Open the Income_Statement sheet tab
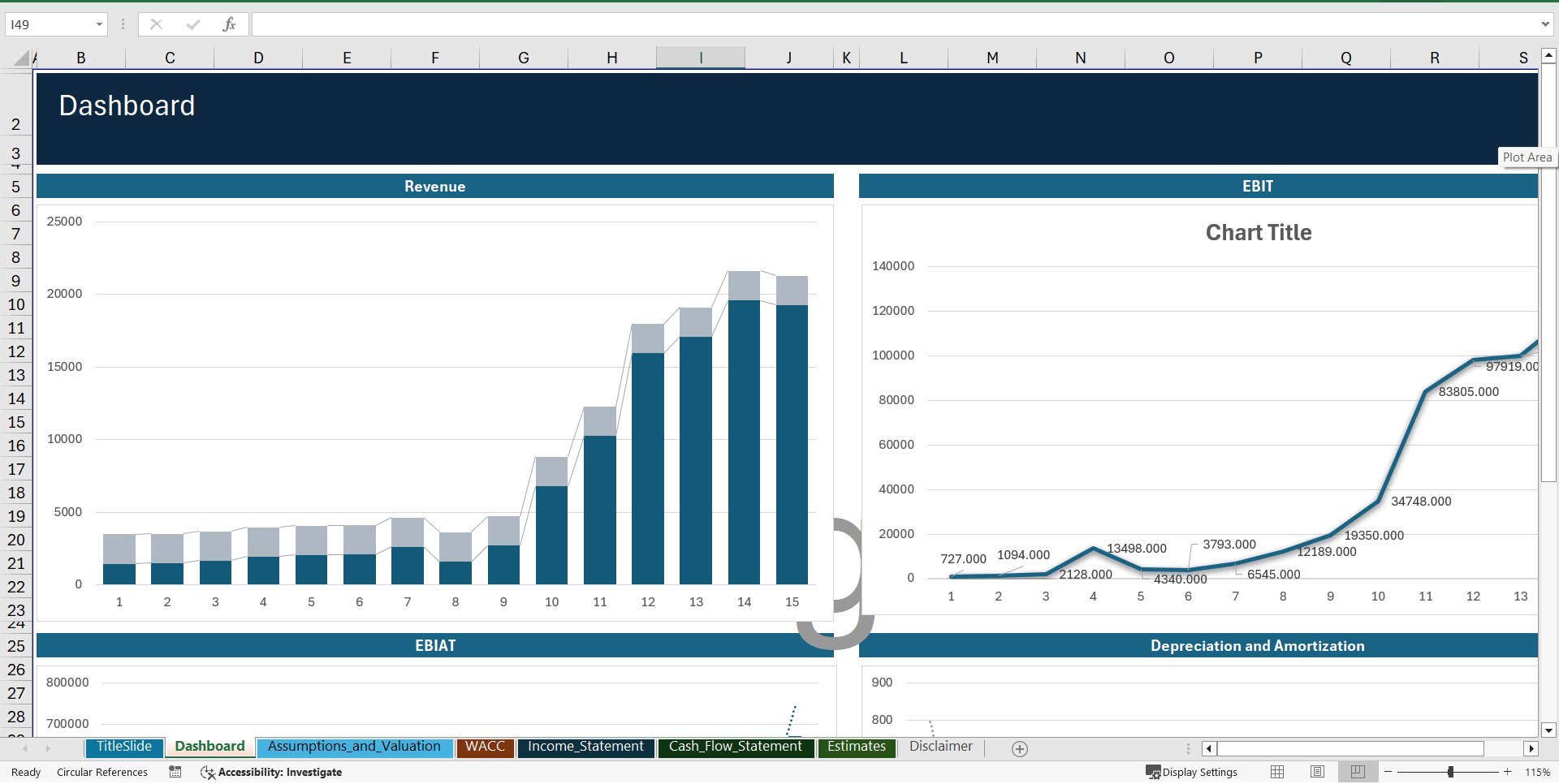The height and width of the screenshot is (784, 1559). click(x=585, y=747)
